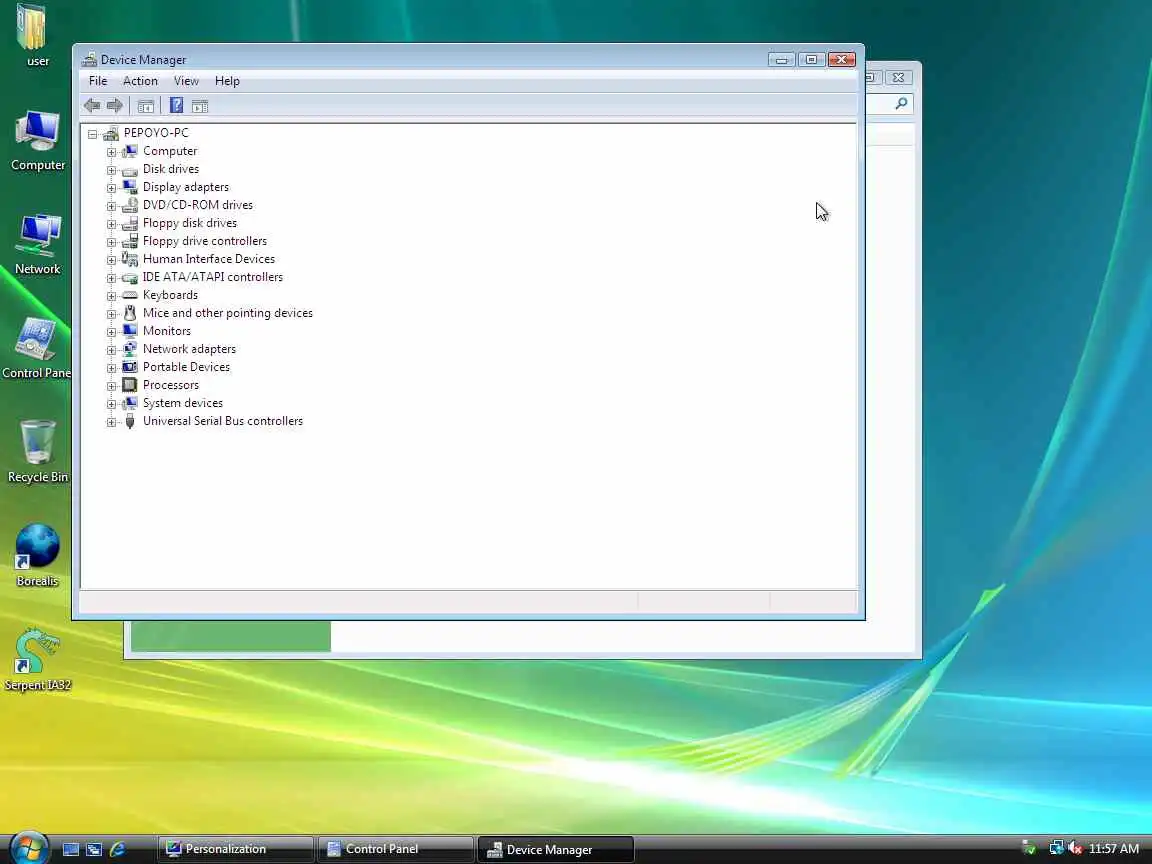Viewport: 1152px width, 864px height.
Task: Select the IDE ATA/ATAPI controllers icon
Action: pos(129,278)
